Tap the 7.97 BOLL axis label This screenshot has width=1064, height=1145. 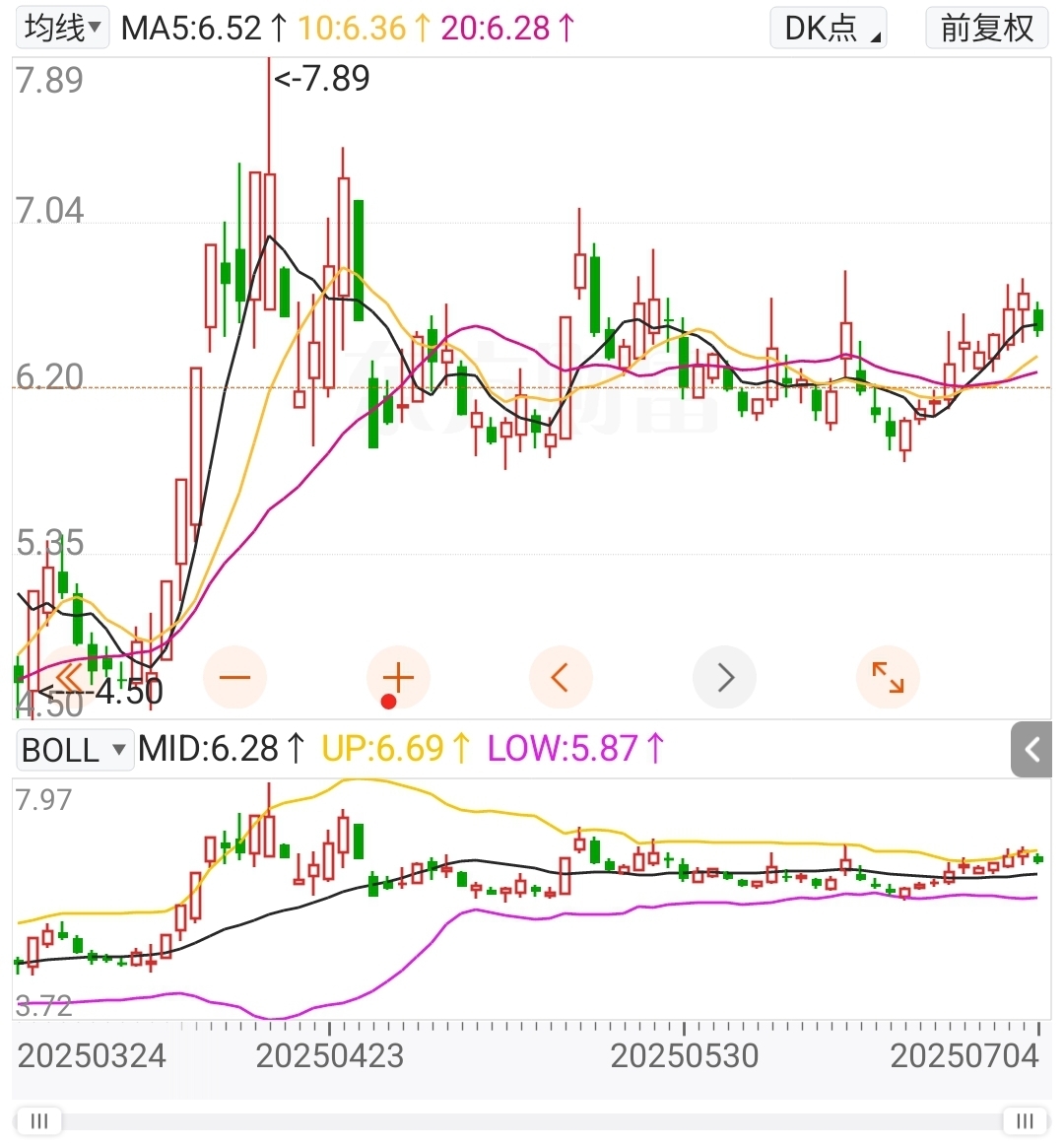coord(43,800)
